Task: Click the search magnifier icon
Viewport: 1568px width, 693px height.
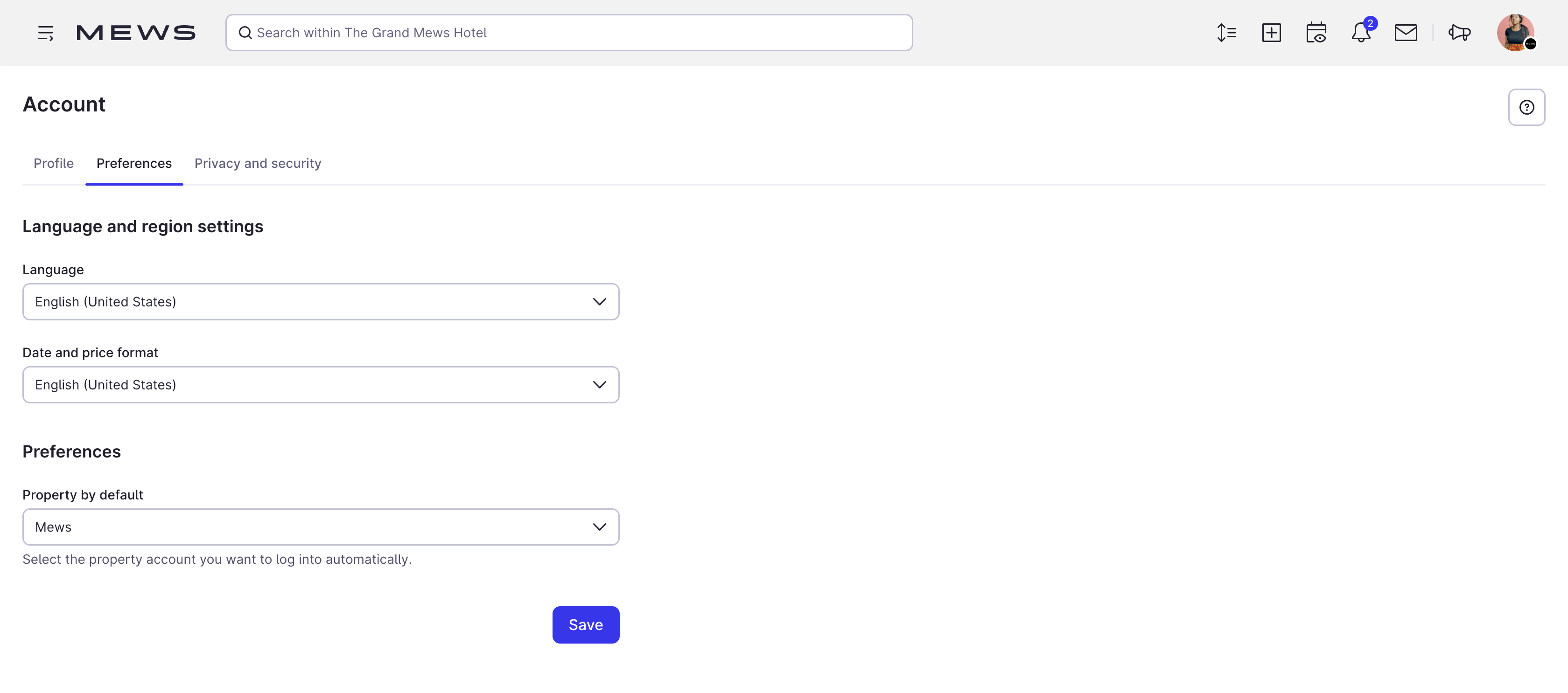Action: click(245, 33)
